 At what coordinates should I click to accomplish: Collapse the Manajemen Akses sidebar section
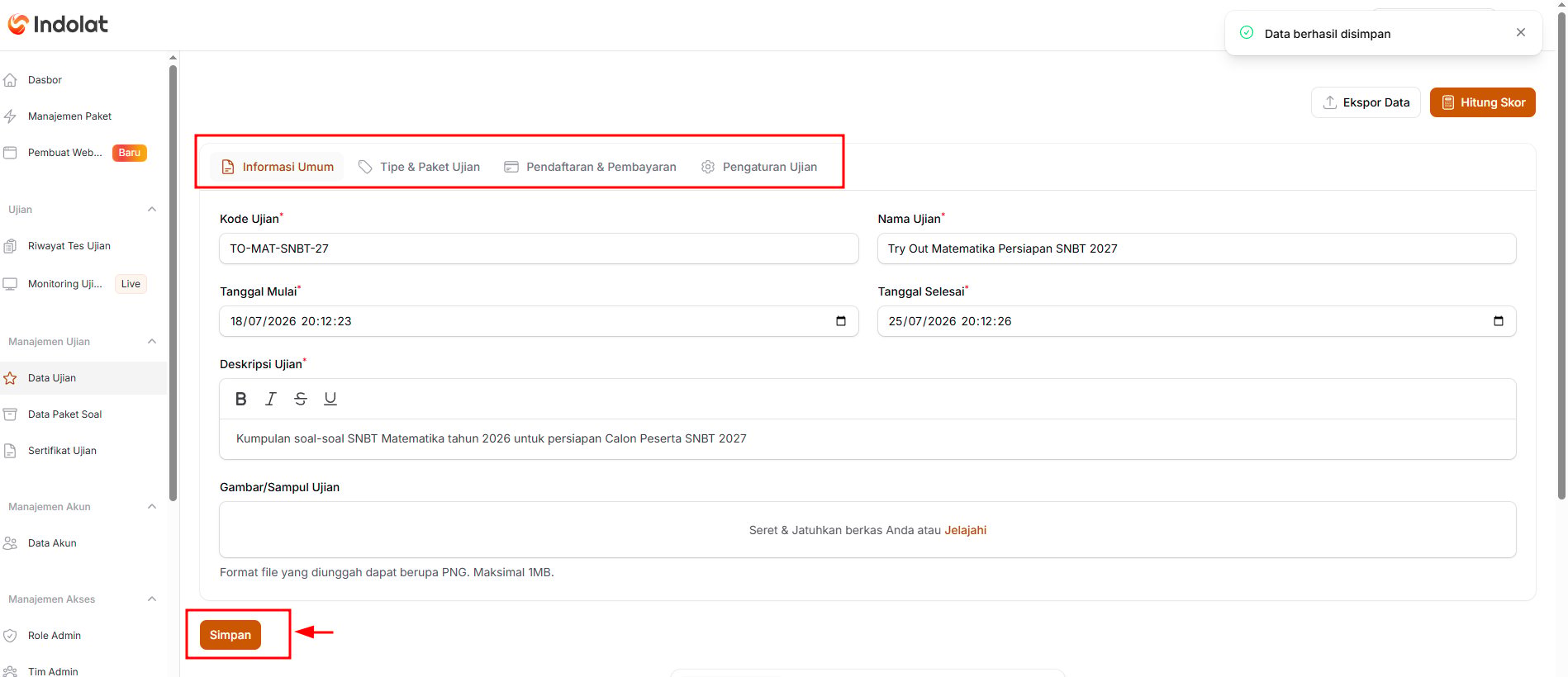coord(152,599)
